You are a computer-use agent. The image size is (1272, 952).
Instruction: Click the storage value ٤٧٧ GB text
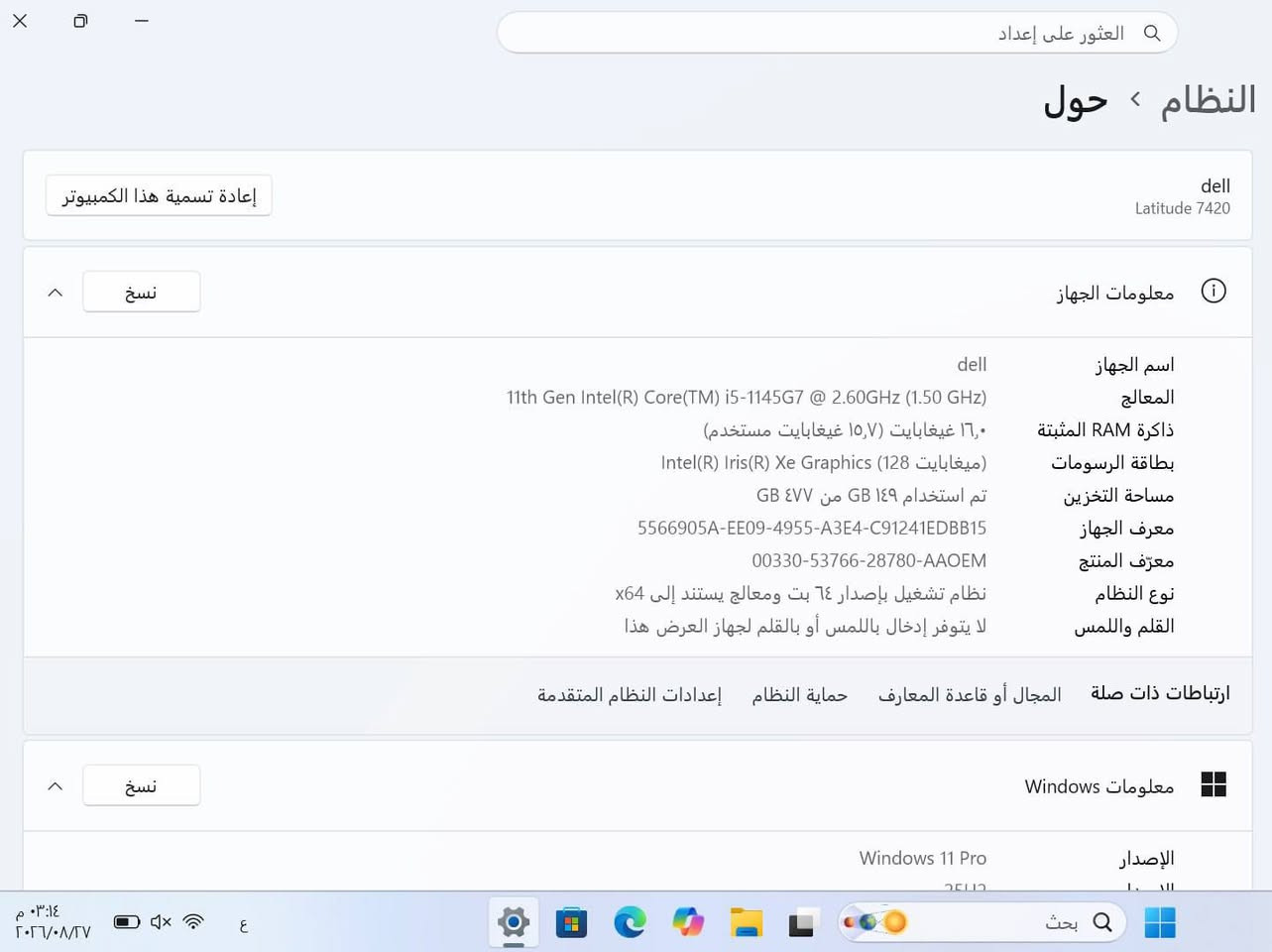point(871,495)
